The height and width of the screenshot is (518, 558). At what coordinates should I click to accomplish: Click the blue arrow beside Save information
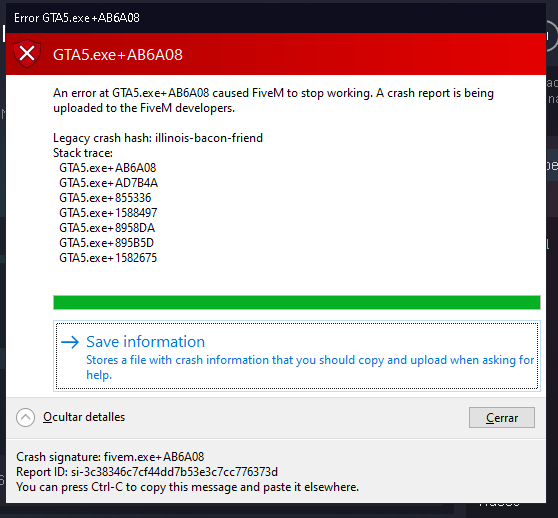tap(70, 342)
